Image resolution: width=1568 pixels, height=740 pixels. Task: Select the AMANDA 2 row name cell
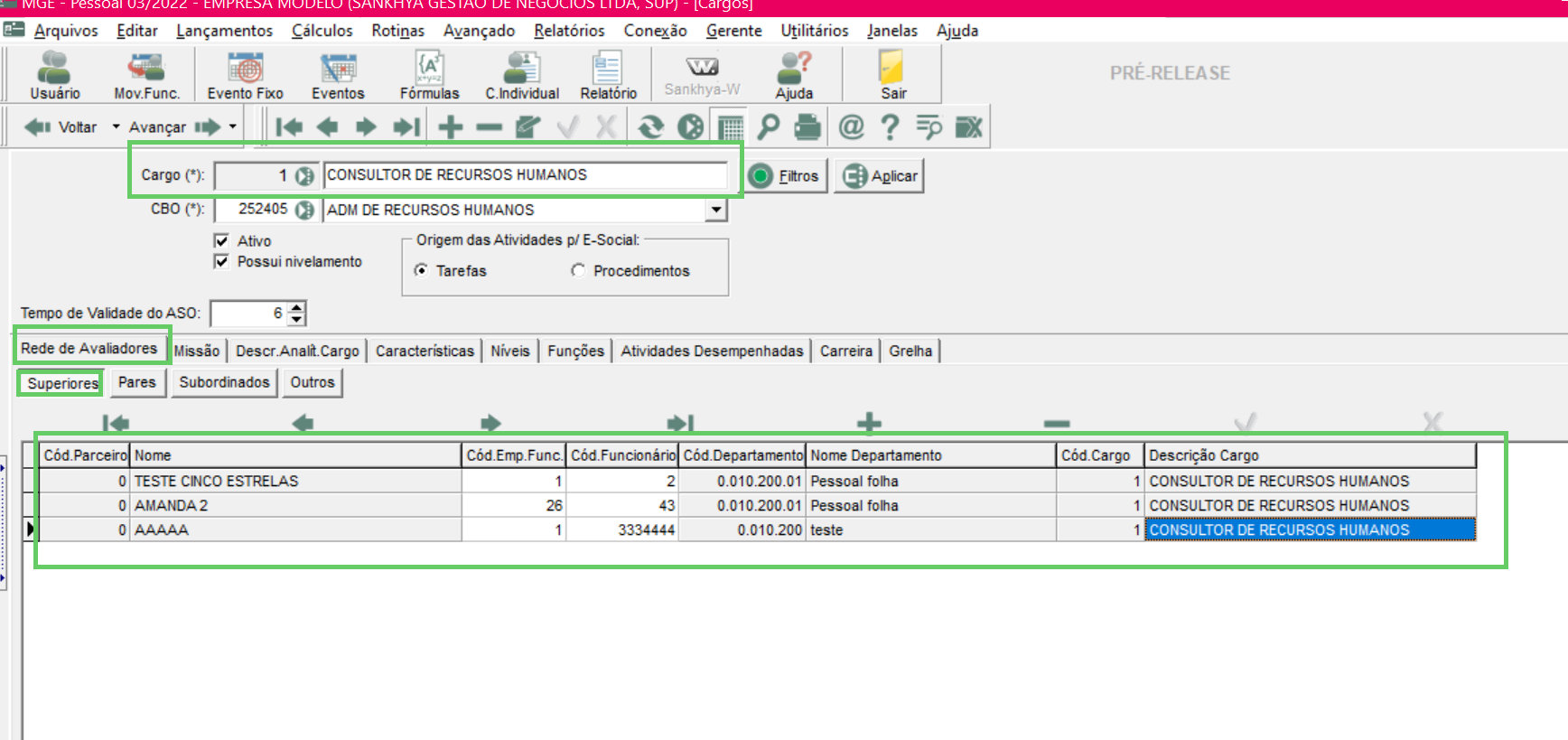(296, 505)
